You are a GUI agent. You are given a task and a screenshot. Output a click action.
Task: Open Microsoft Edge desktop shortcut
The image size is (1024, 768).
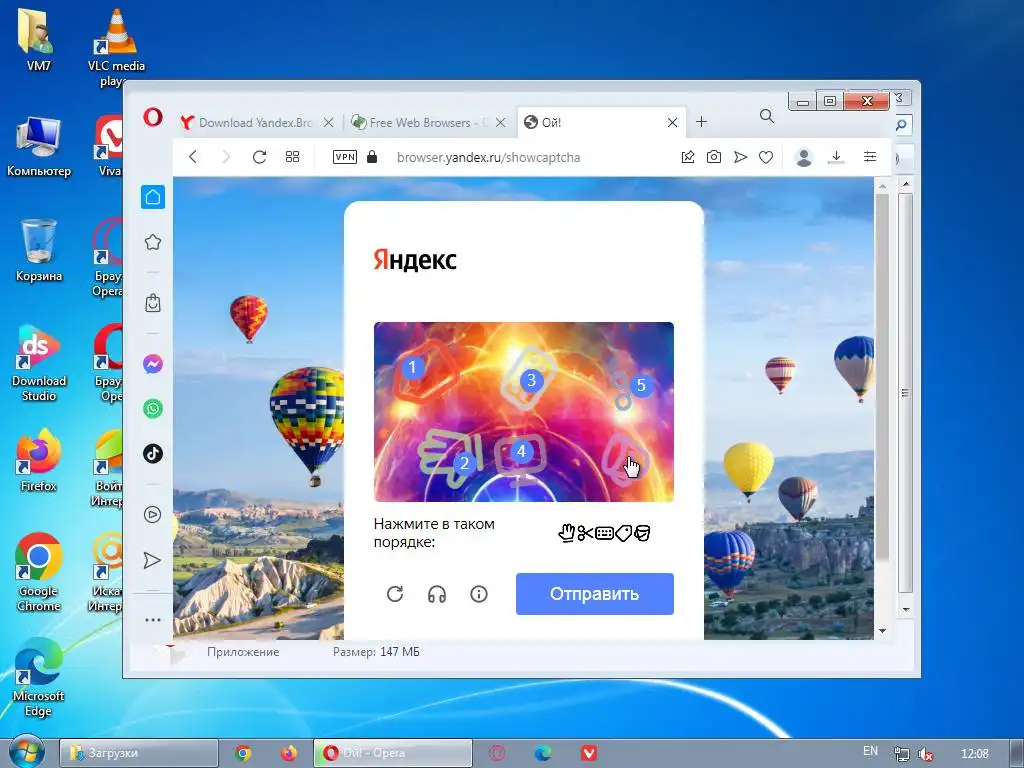pos(39,678)
